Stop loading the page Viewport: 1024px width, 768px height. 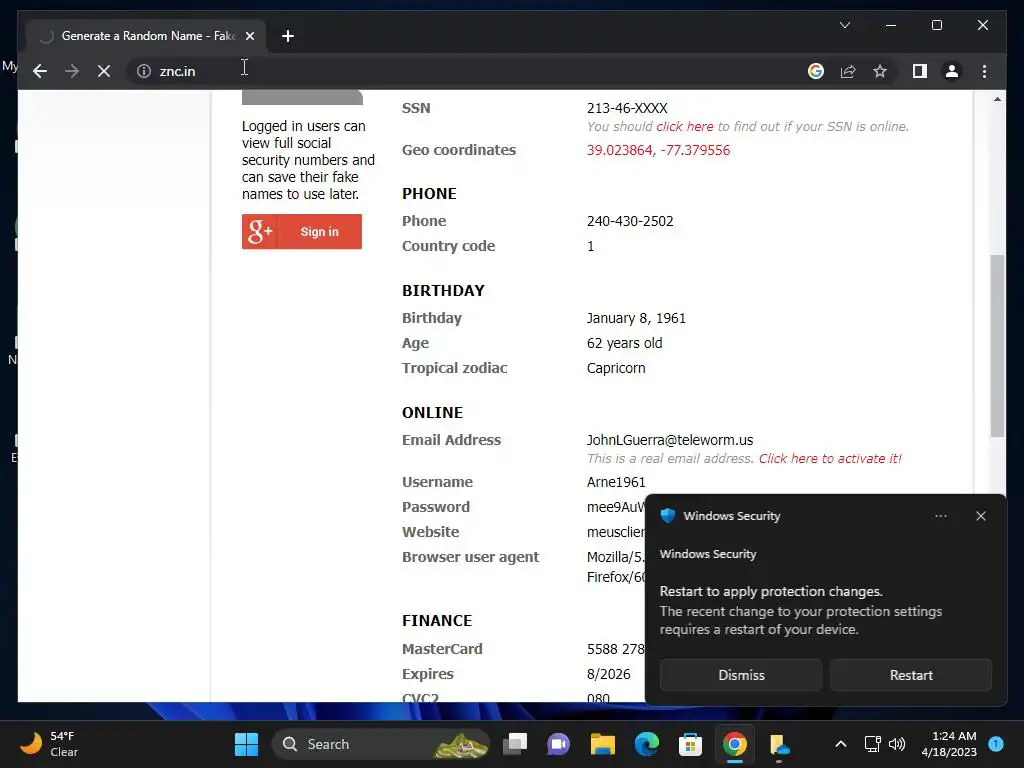click(x=104, y=71)
